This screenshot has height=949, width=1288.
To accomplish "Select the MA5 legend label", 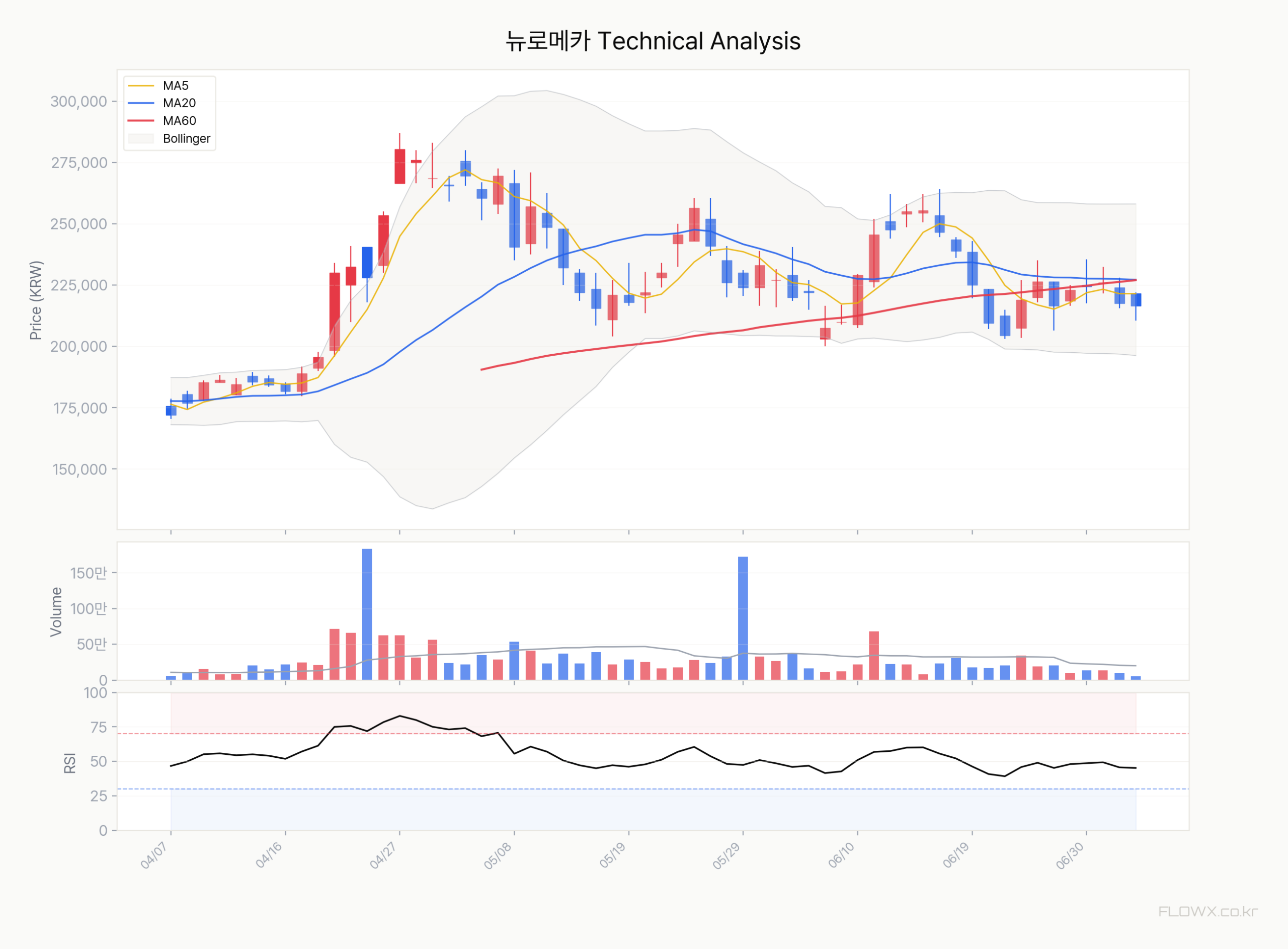I will click(176, 86).
